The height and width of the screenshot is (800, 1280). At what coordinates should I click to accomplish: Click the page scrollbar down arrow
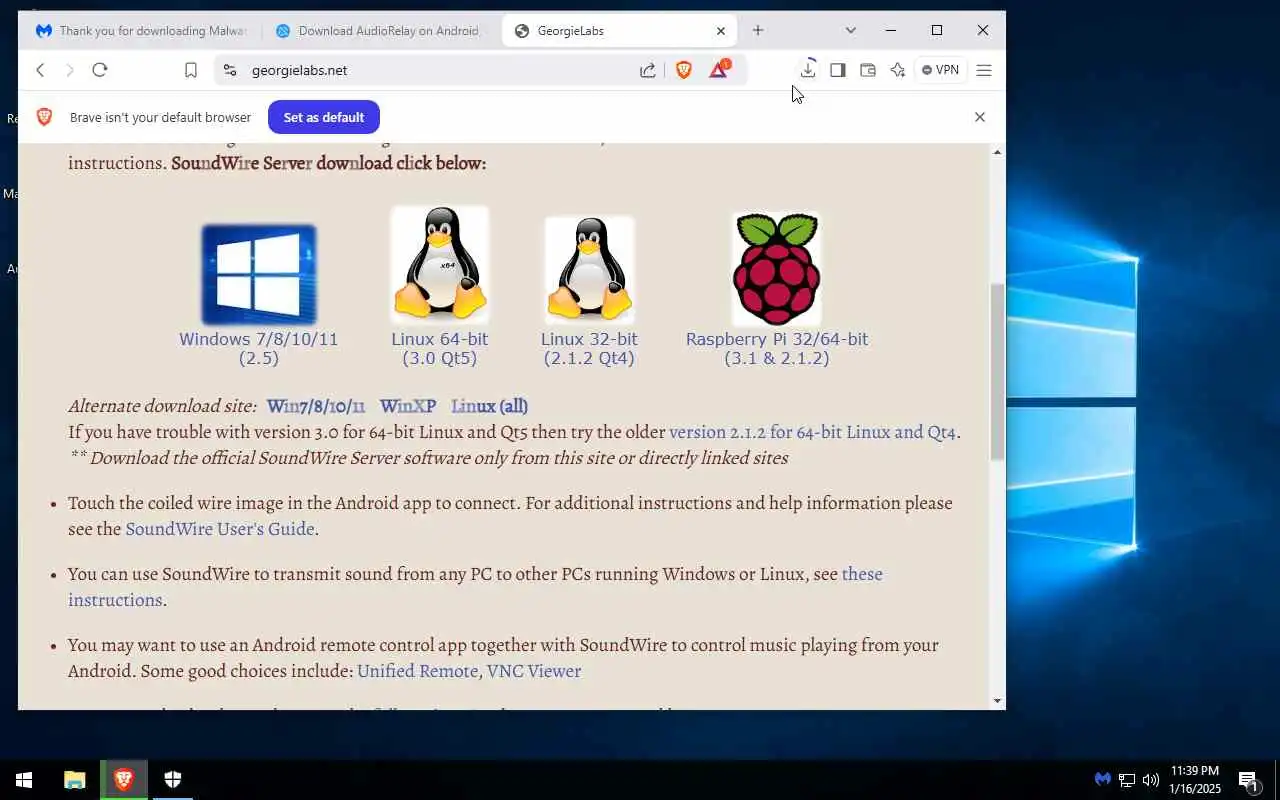pyautogui.click(x=997, y=701)
